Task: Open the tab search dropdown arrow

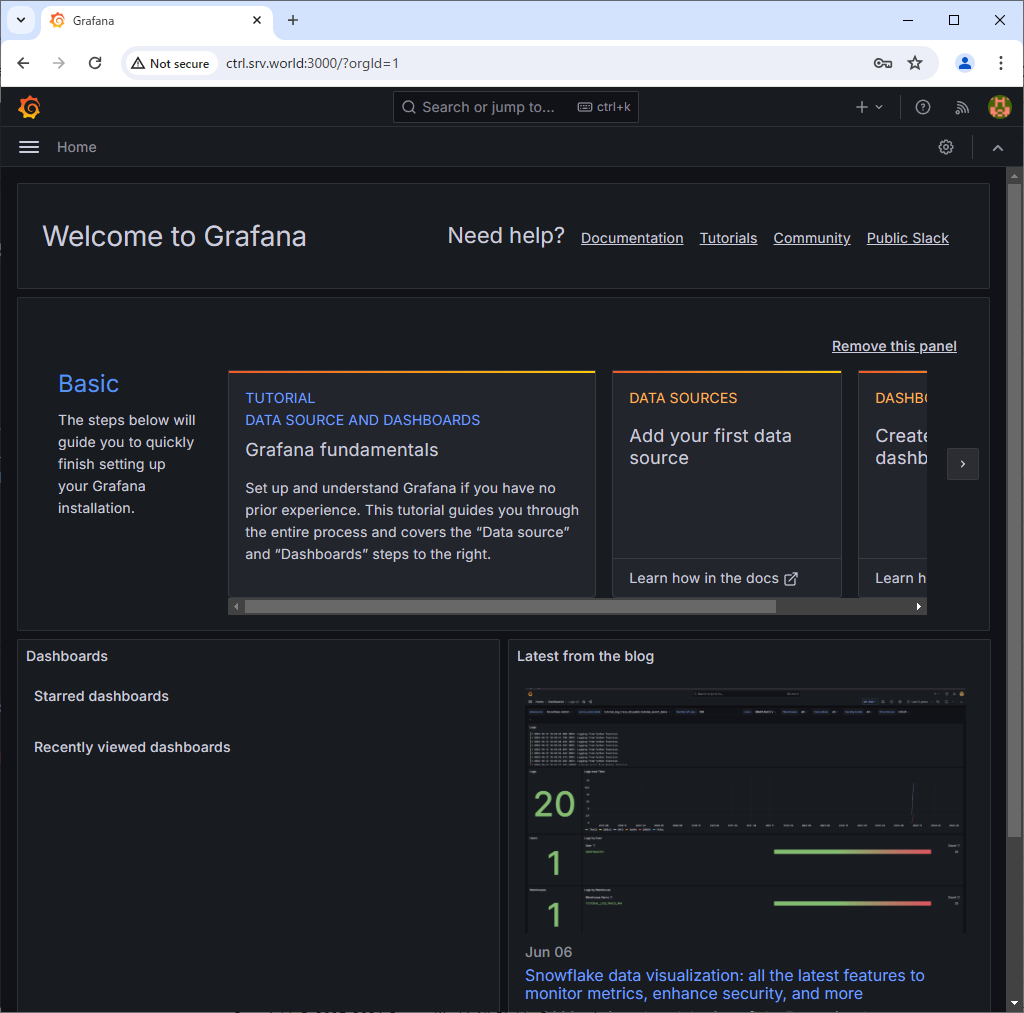Action: pos(20,20)
